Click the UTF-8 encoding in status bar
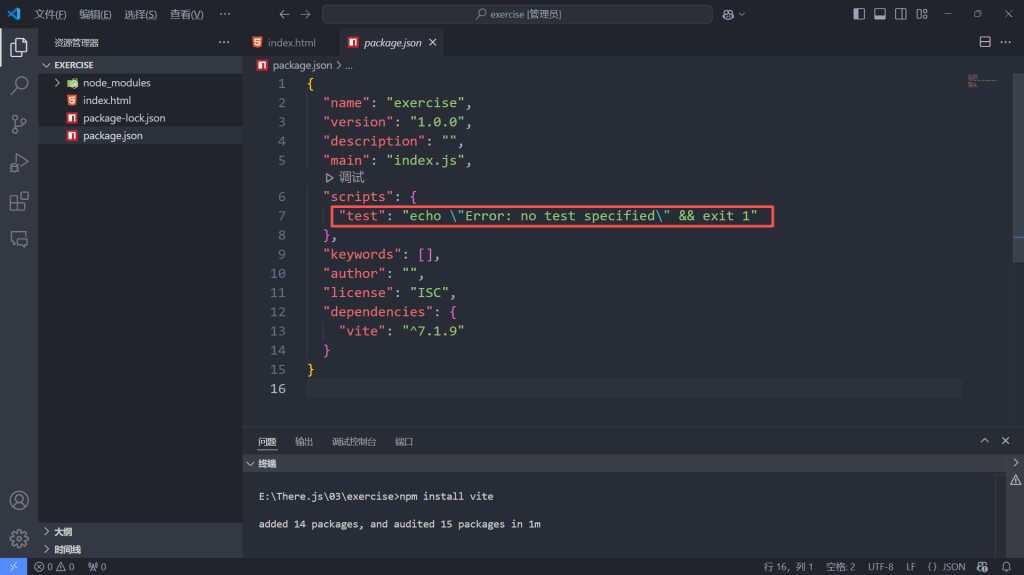Viewport: 1024px width, 575px height. pos(880,567)
